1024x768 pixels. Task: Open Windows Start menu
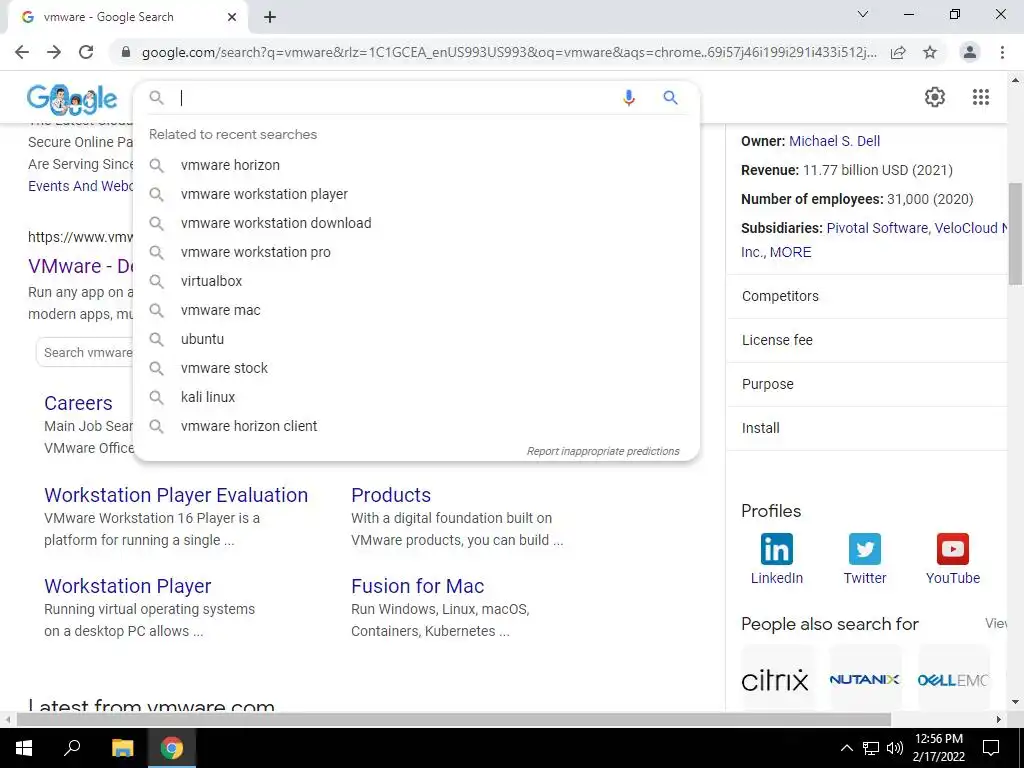pyautogui.click(x=24, y=748)
